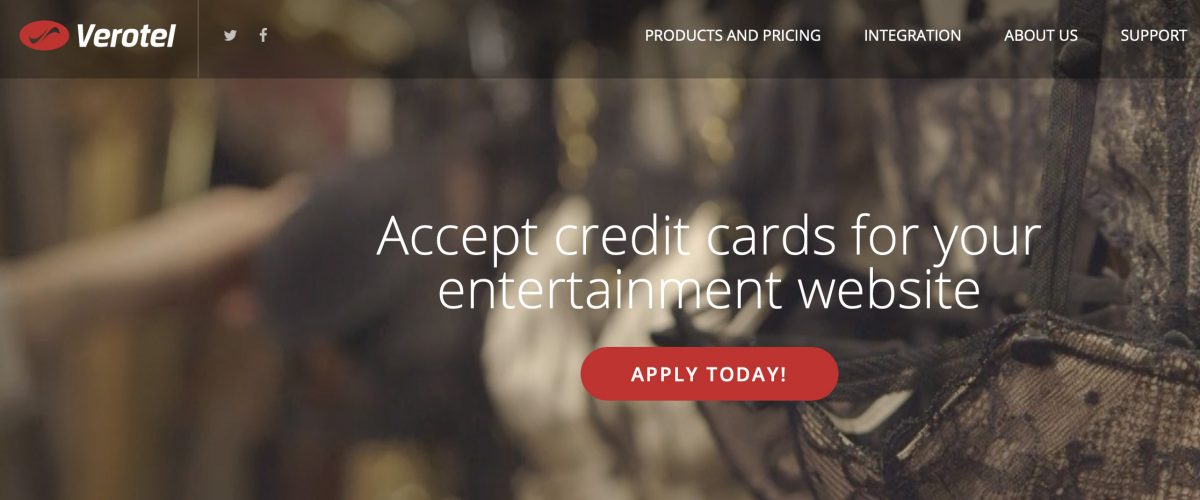The width and height of the screenshot is (1200, 500).
Task: Click empty header area between Facebook icon and Products
Action: coord(455,36)
